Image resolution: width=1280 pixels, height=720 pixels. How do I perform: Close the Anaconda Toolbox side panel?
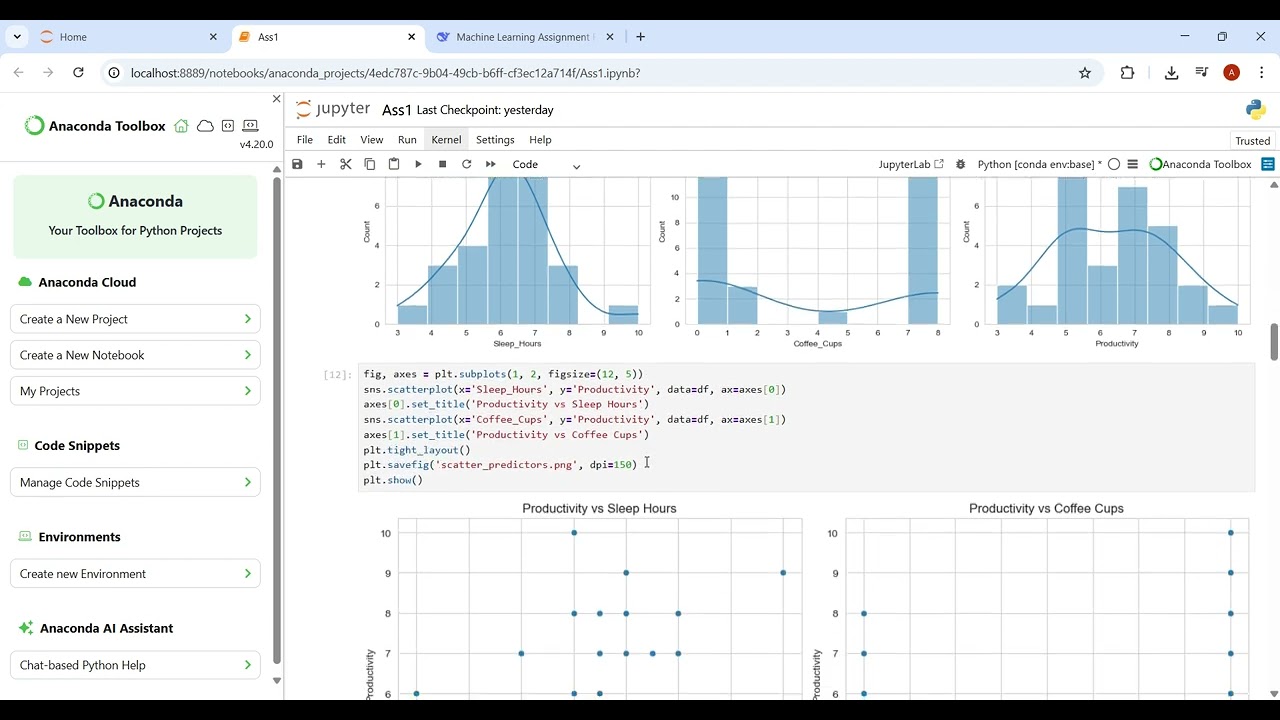[277, 99]
